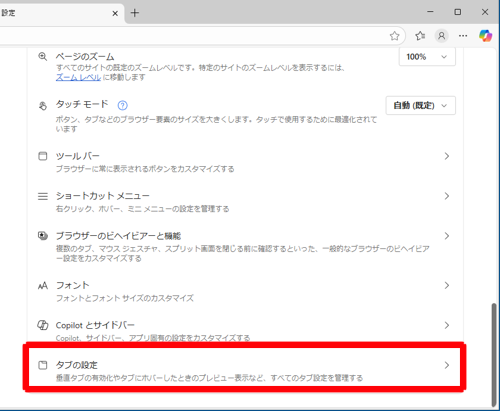Image resolution: width=500 pixels, height=411 pixels.
Task: Open the favorites list icon
Action: click(420, 36)
